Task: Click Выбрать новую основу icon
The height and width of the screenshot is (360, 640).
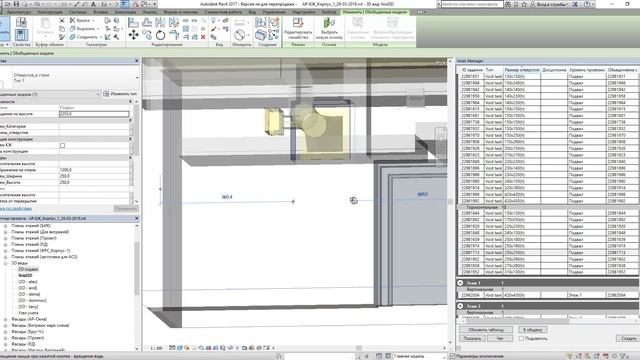Action: click(329, 23)
